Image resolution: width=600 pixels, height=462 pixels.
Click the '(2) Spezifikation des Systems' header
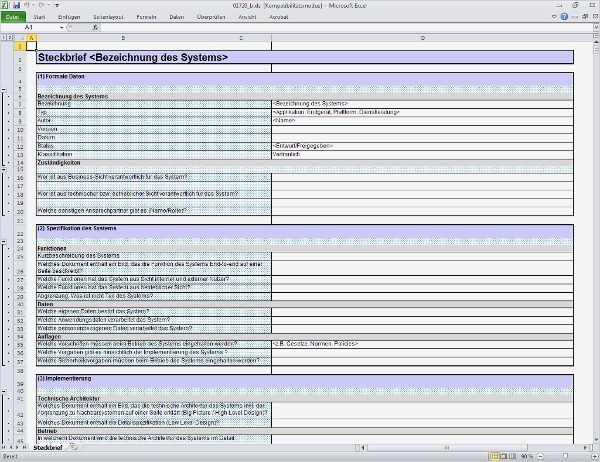(x=305, y=231)
